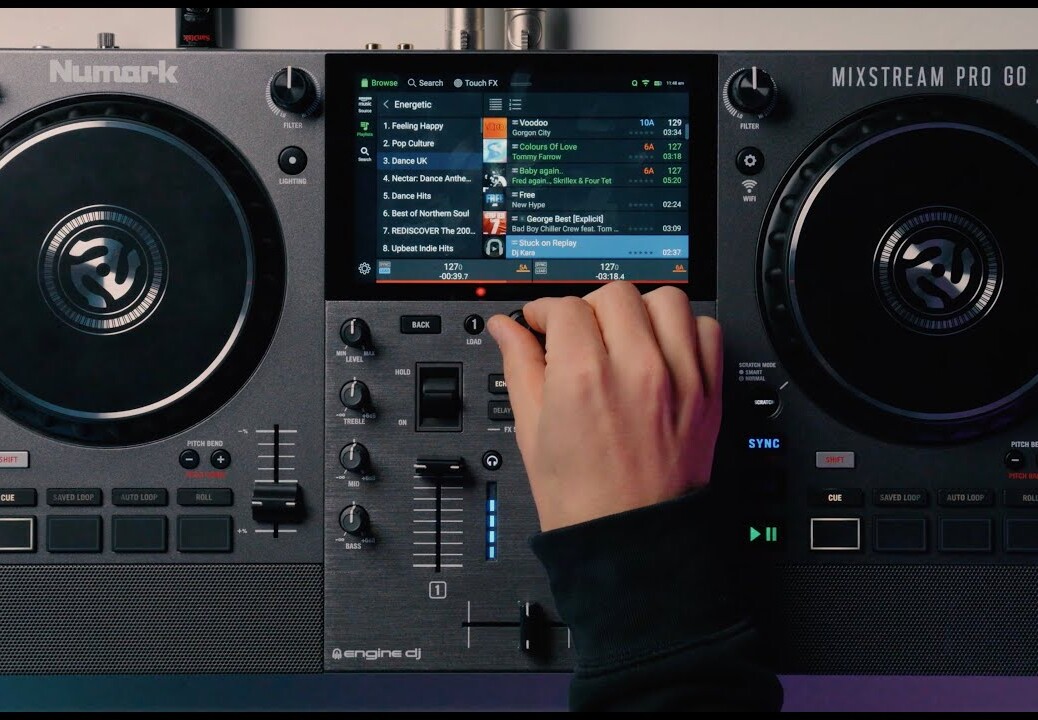Switch to the numbered list view icon
The width and height of the screenshot is (1038, 720).
[515, 104]
